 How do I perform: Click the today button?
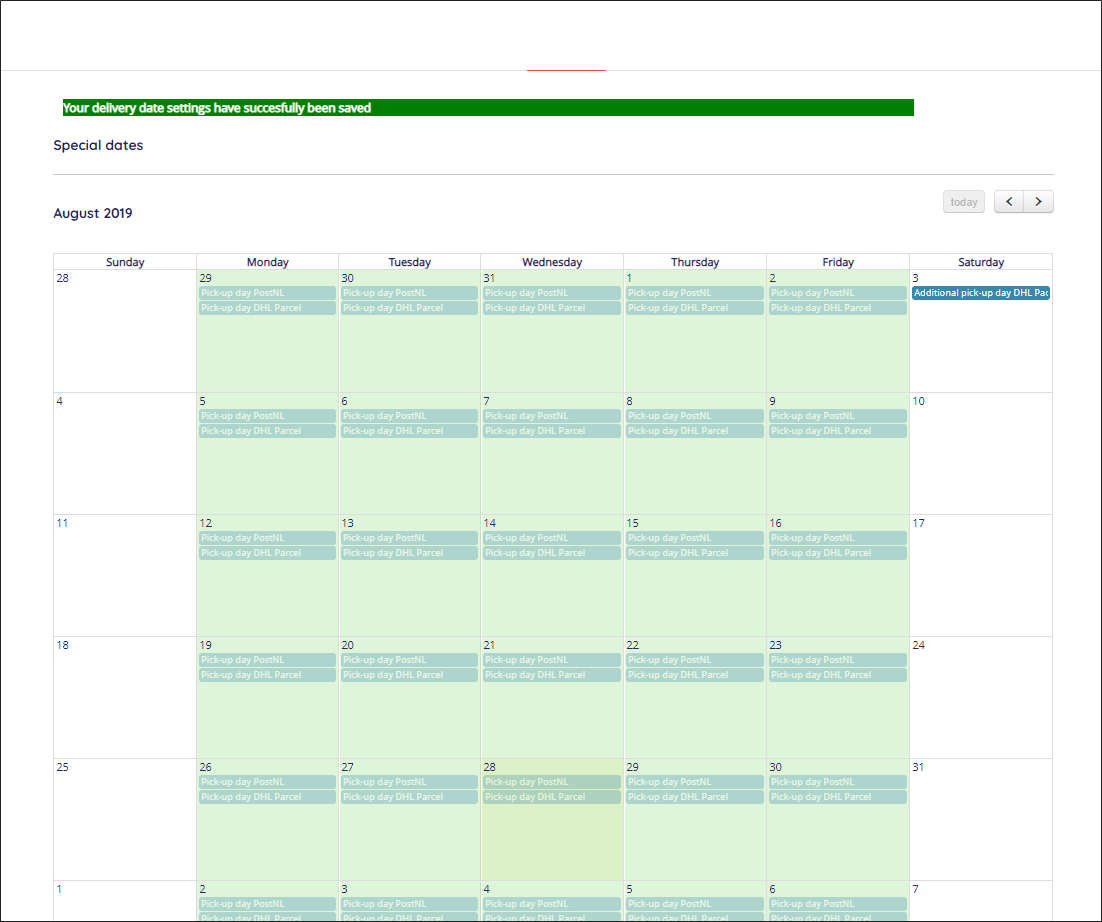click(964, 202)
